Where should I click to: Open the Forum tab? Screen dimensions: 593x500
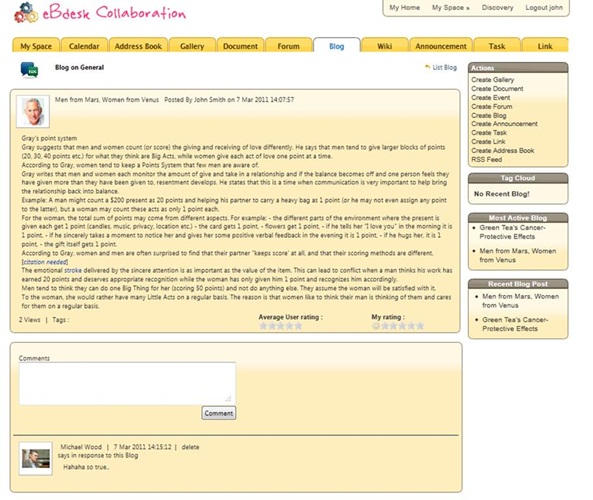[x=289, y=46]
